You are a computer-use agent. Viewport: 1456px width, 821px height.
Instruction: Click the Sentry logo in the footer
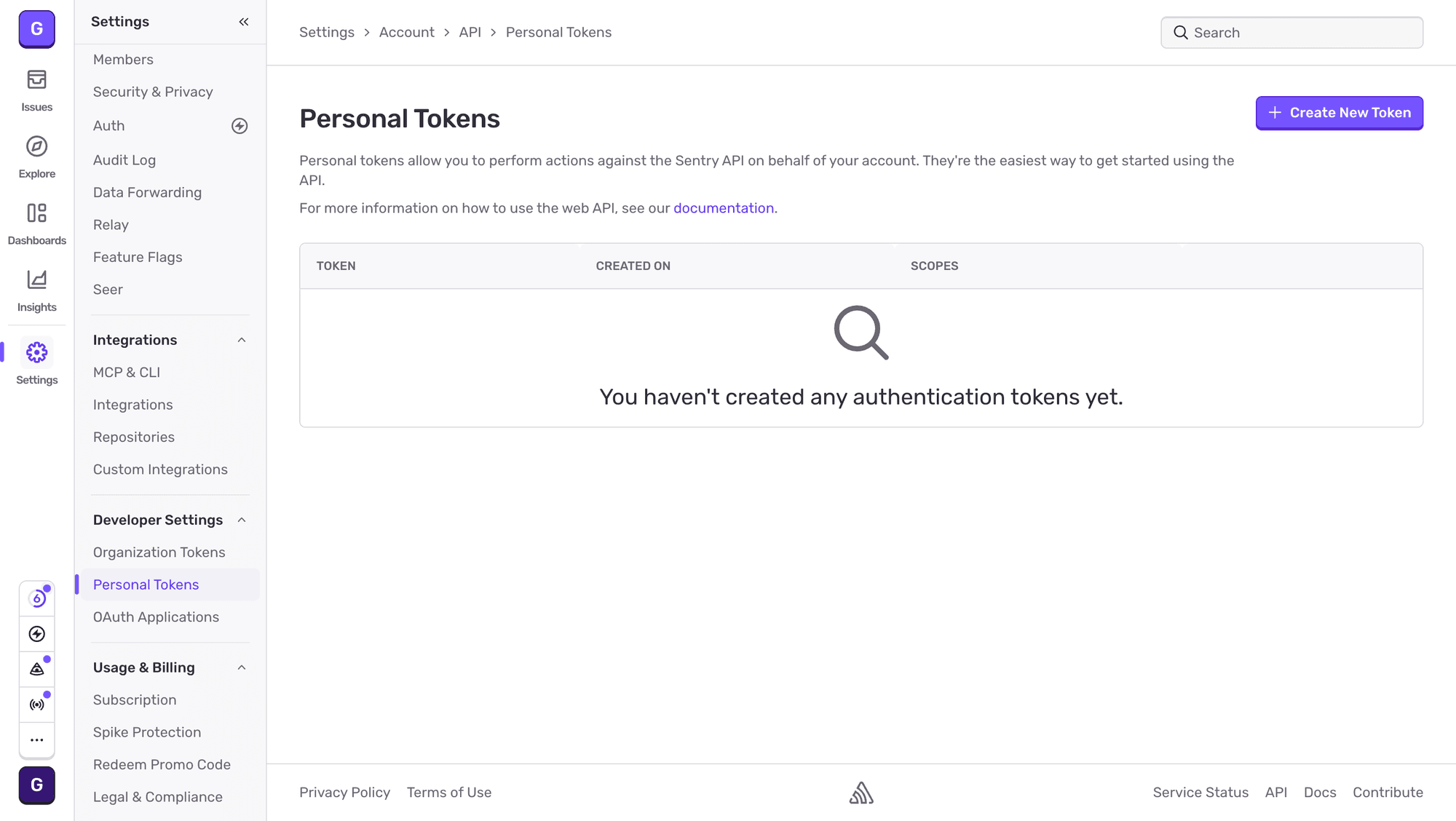[x=861, y=793]
